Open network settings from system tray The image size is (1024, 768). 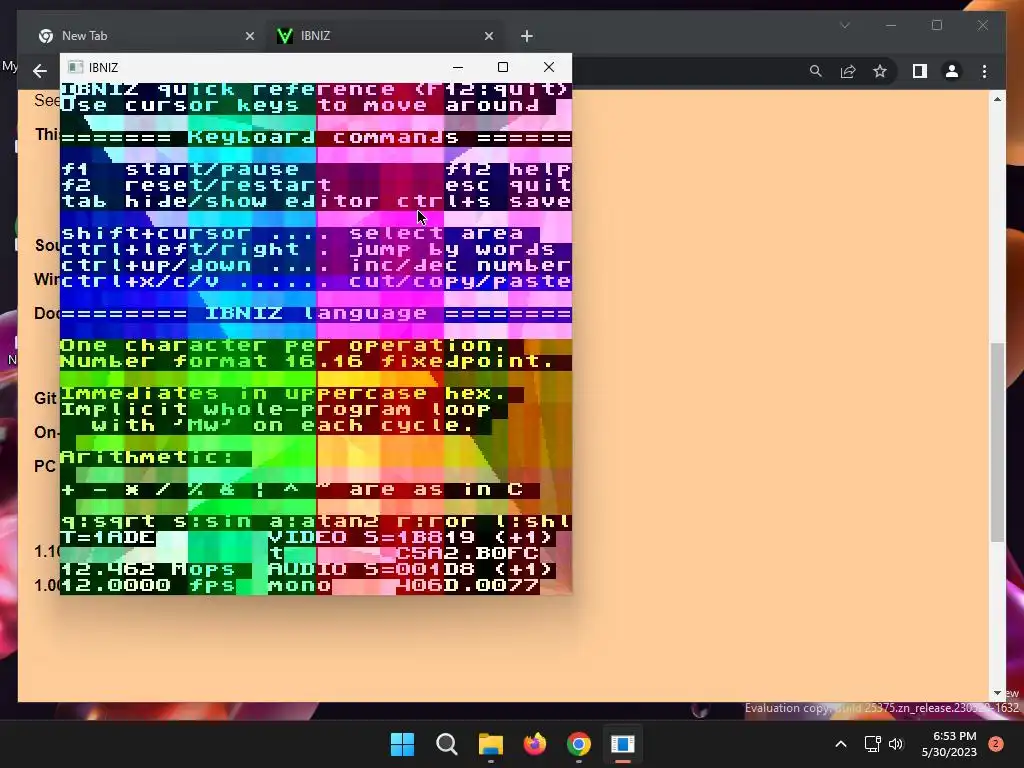tap(872, 744)
